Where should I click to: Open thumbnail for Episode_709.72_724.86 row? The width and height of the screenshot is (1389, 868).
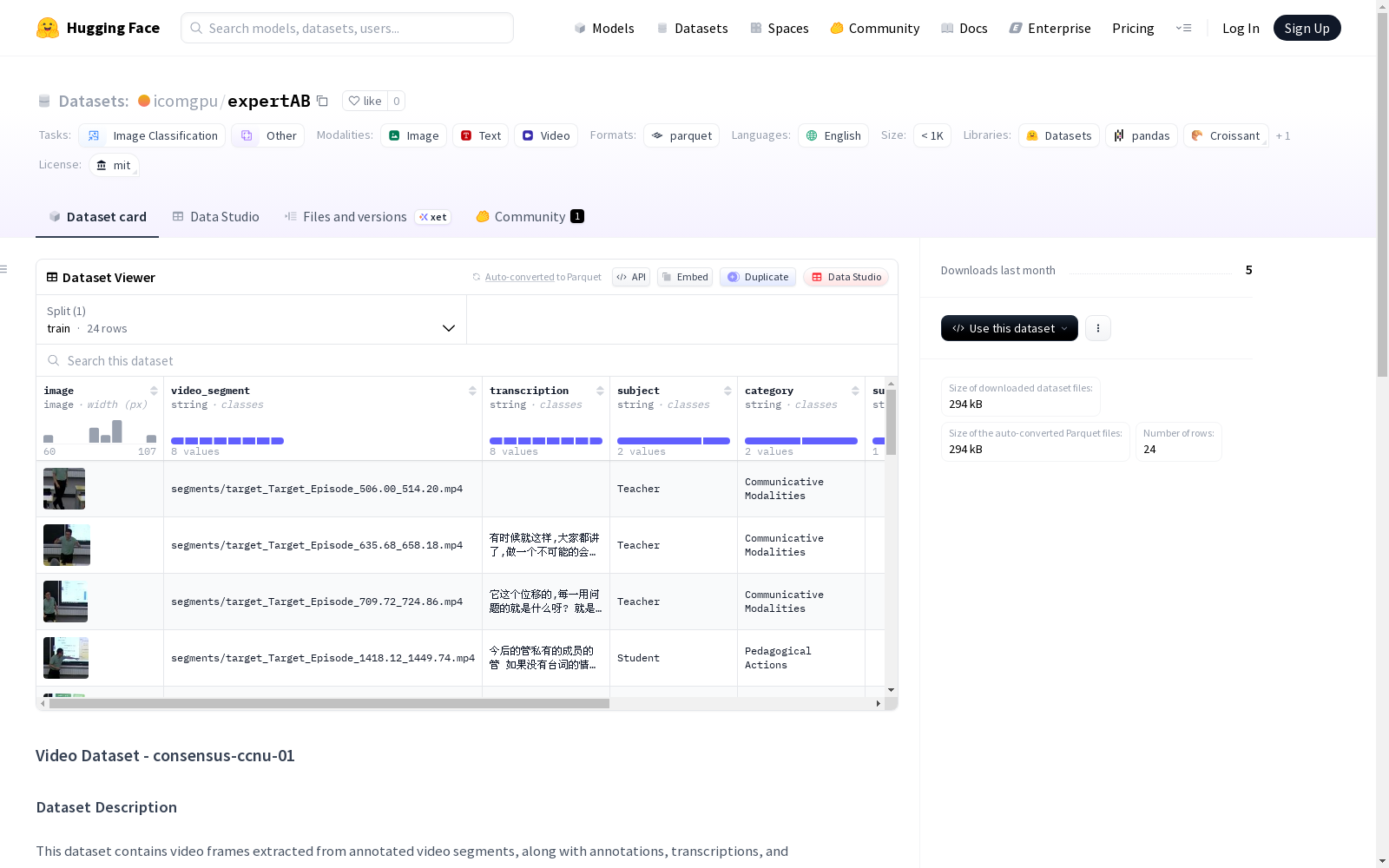click(x=65, y=602)
